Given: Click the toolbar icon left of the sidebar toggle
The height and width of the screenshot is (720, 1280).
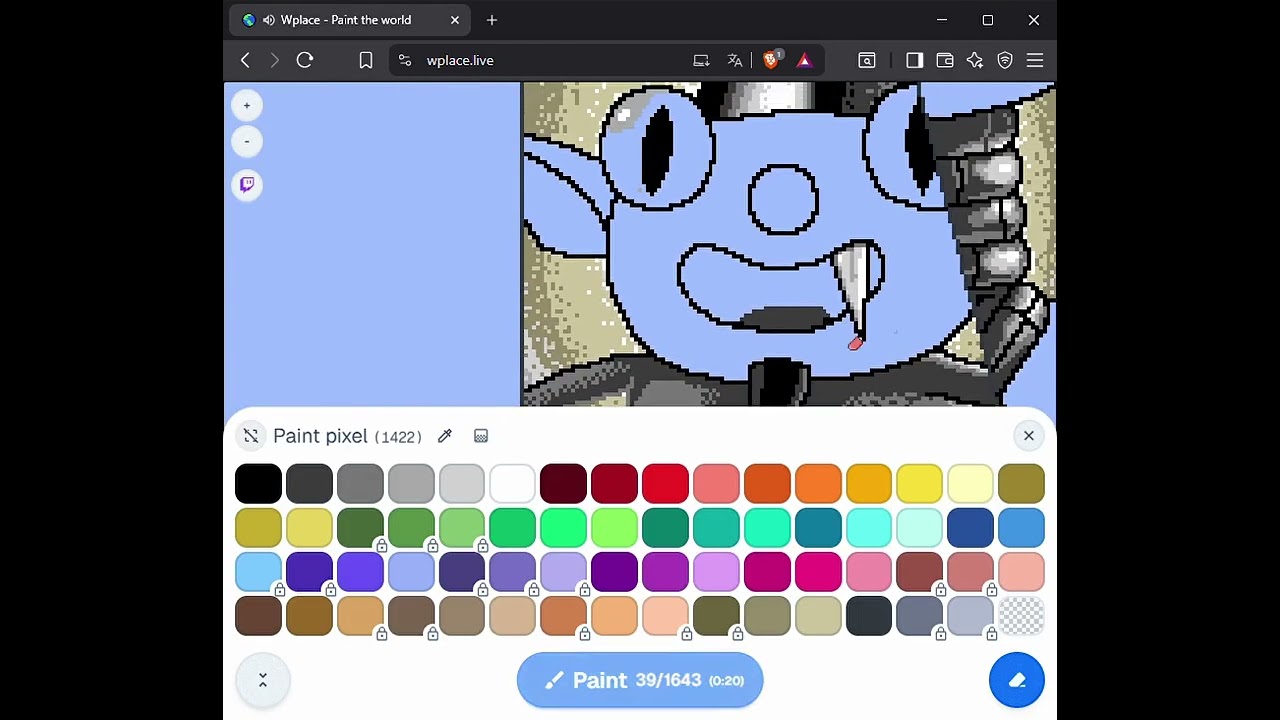Looking at the screenshot, I should 867,61.
